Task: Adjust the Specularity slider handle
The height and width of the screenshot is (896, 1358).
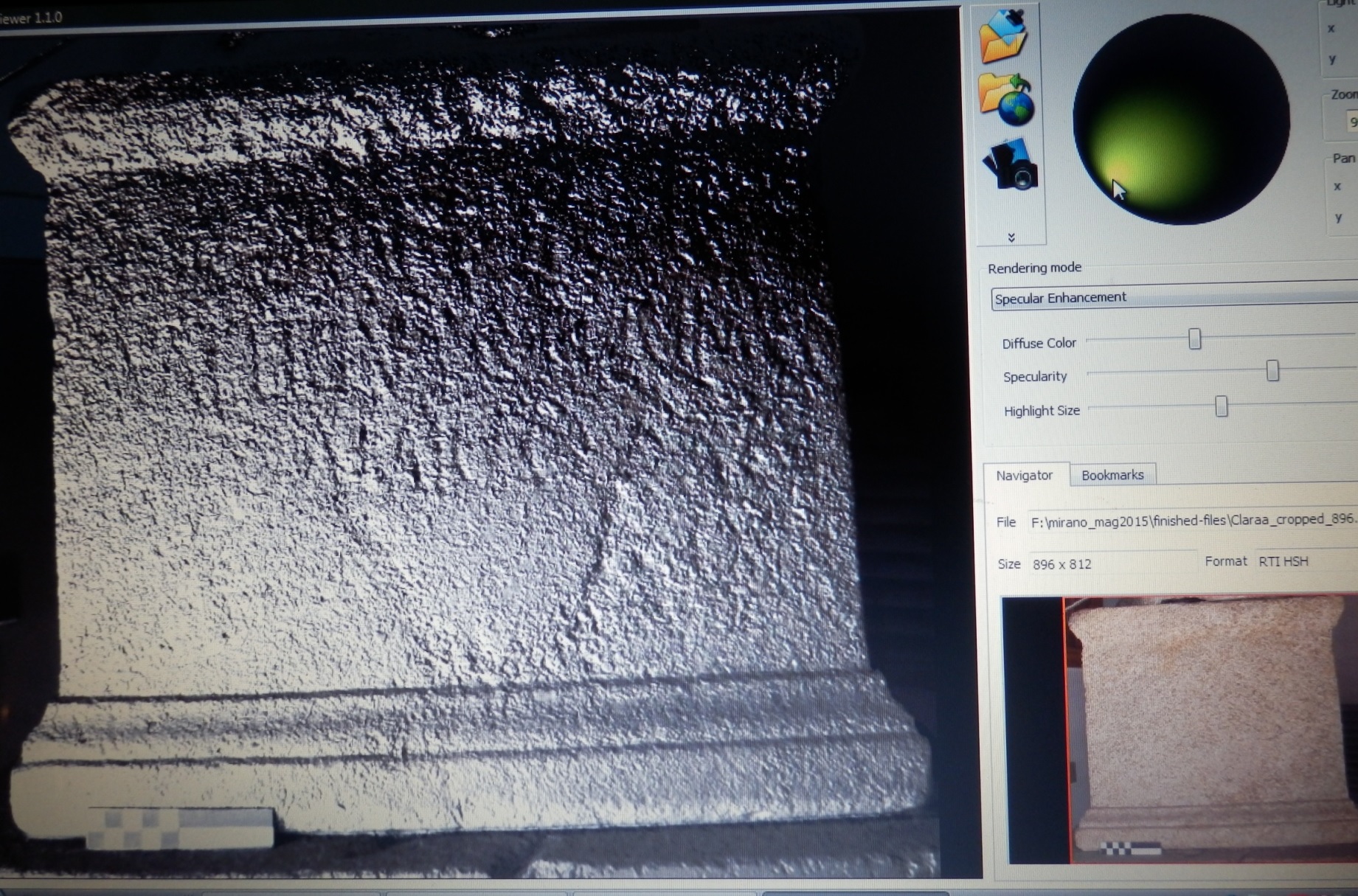Action: pos(1272,370)
